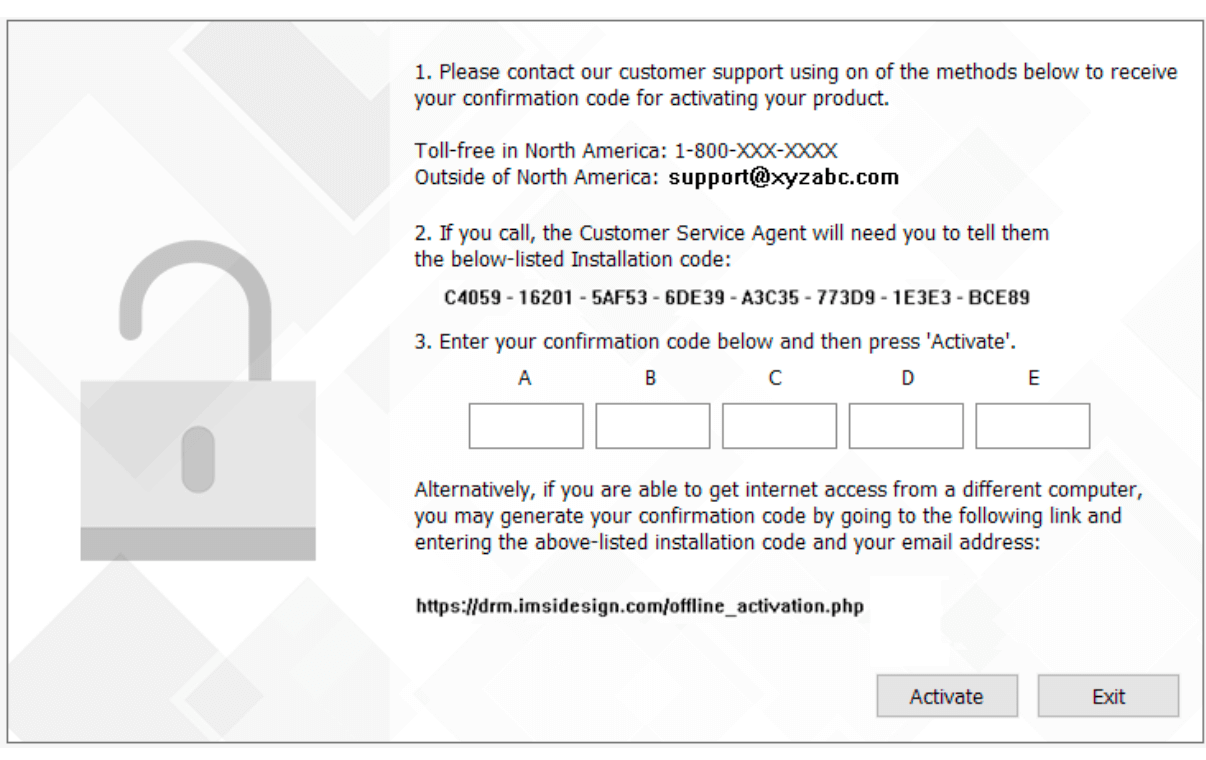Click column label D above the fields
Viewport: 1206px width, 760px height.
(x=907, y=379)
